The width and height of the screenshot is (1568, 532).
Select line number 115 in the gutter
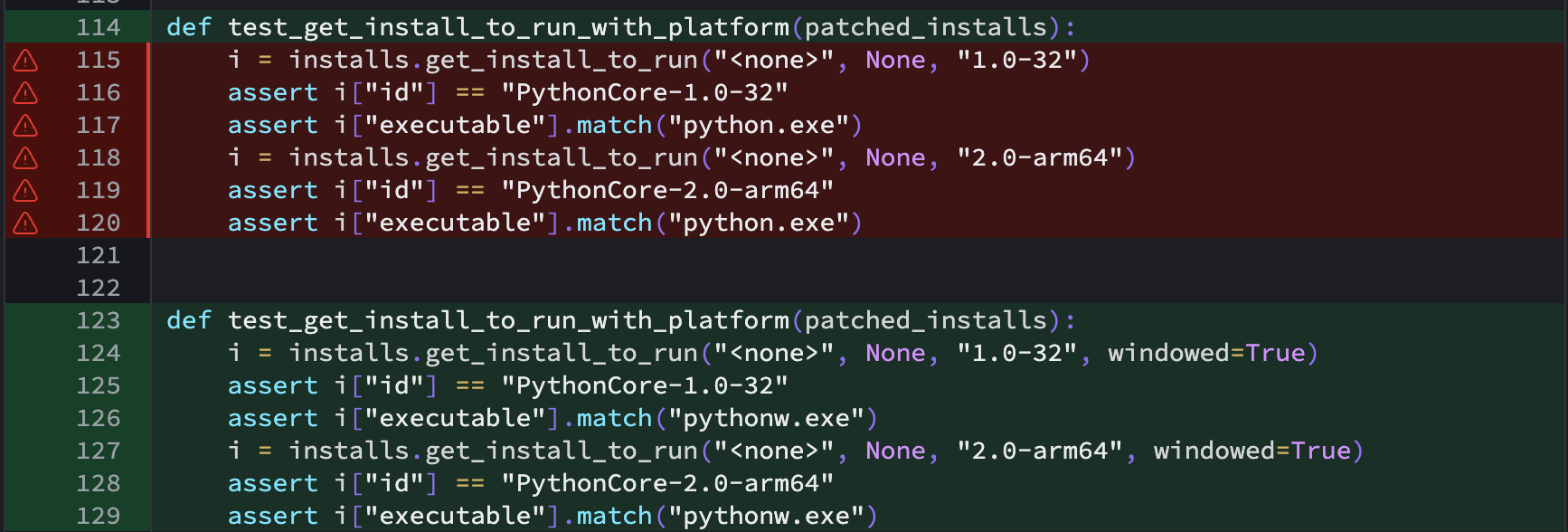pyautogui.click(x=99, y=60)
